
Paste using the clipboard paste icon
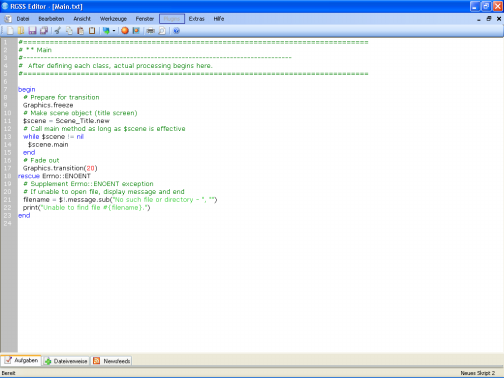(80, 31)
